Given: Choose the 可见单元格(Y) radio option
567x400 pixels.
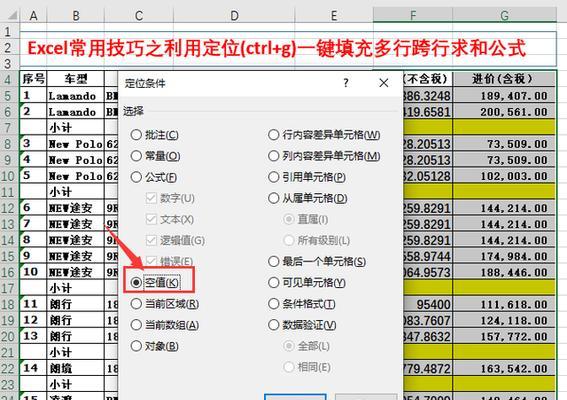Looking at the screenshot, I should 307,282.
